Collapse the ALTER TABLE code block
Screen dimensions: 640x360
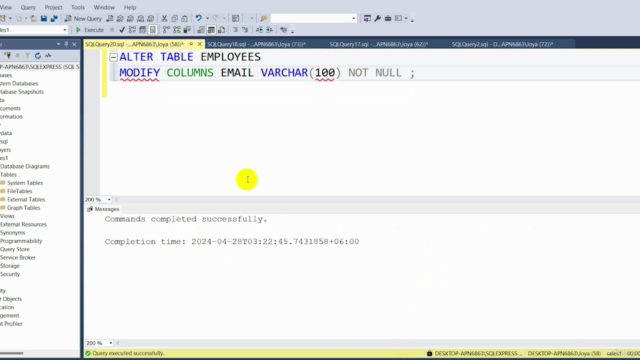pyautogui.click(x=113, y=57)
